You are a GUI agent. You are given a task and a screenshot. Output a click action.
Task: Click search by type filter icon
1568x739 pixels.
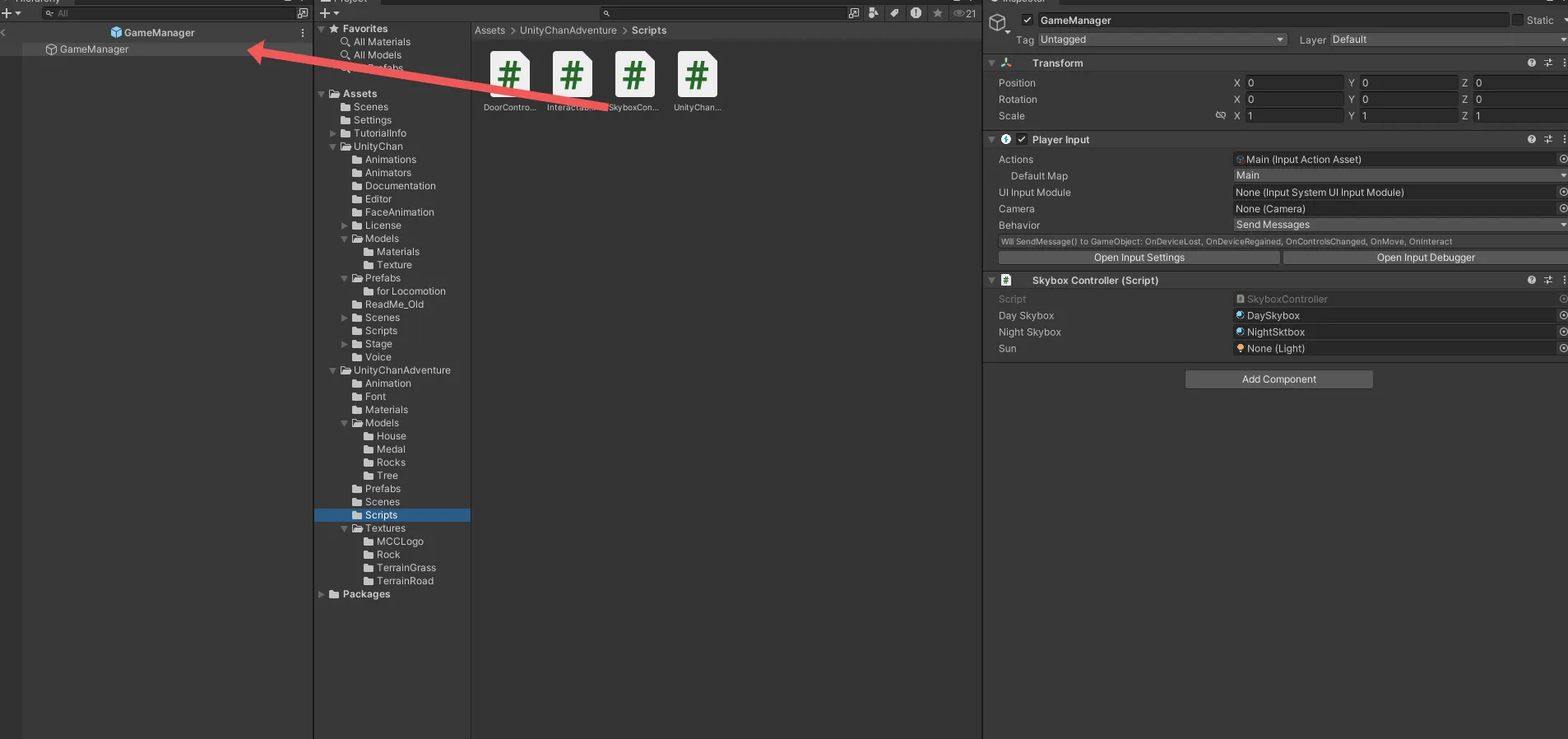pos(873,13)
